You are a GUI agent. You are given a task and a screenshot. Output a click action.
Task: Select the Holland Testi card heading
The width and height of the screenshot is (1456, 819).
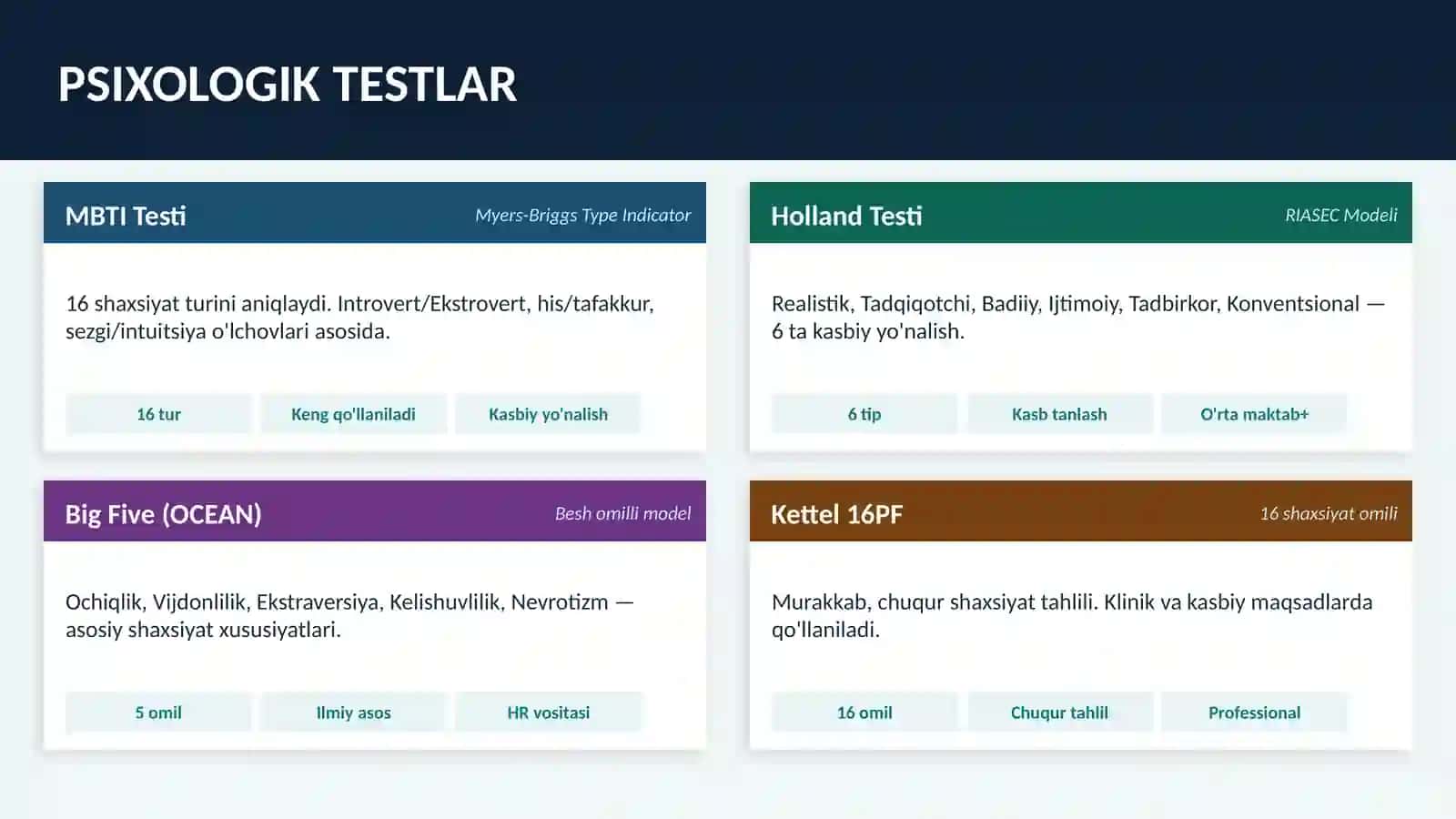click(x=846, y=216)
